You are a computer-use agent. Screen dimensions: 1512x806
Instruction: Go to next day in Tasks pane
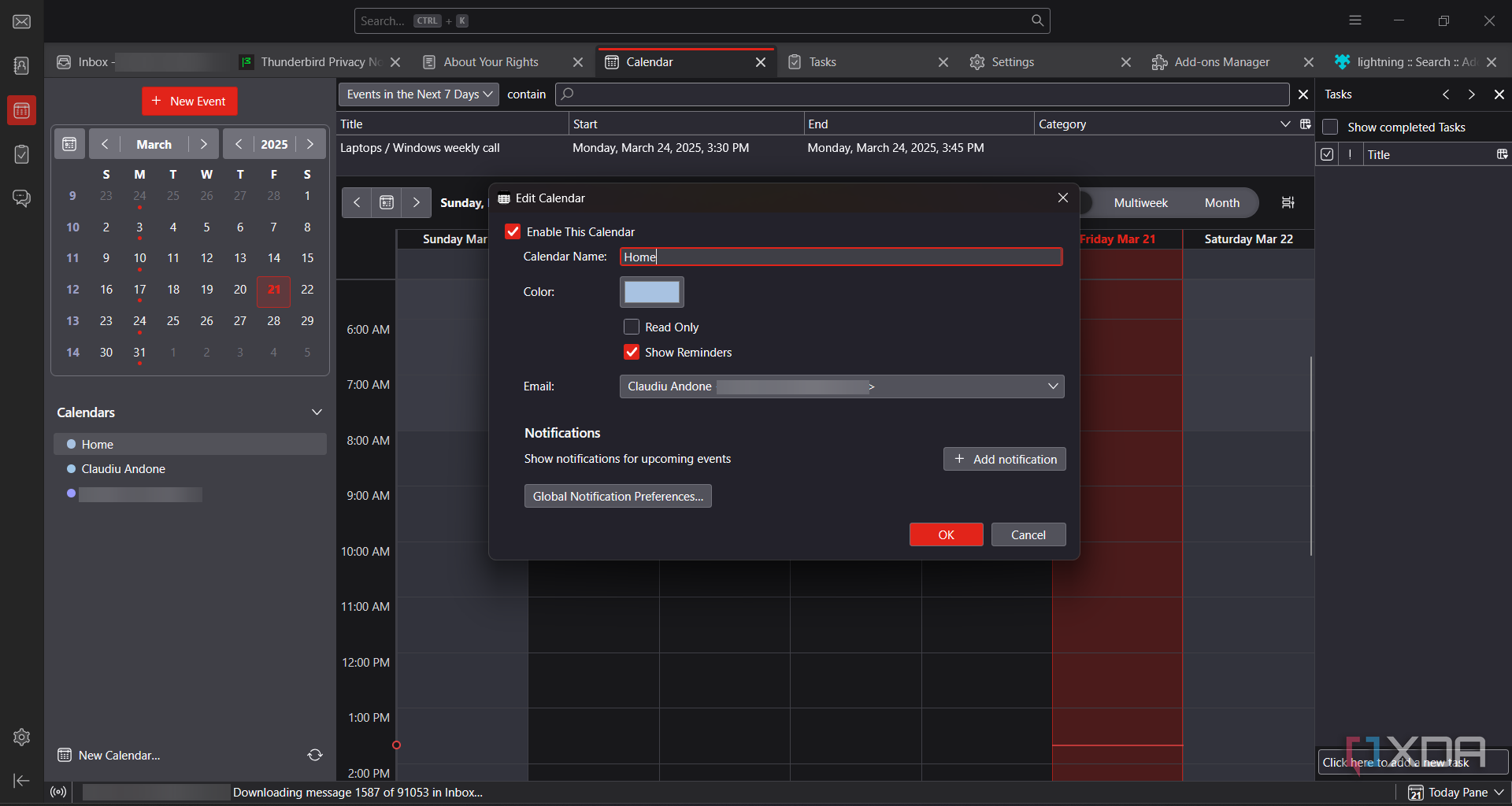tap(1471, 94)
